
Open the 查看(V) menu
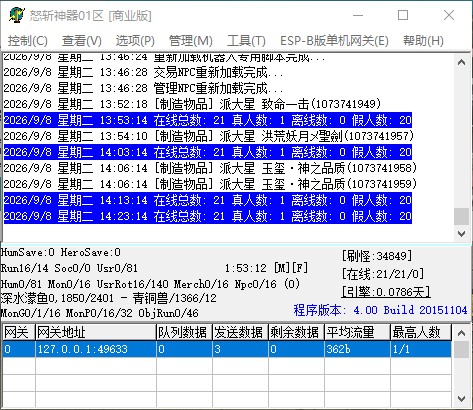(82, 41)
